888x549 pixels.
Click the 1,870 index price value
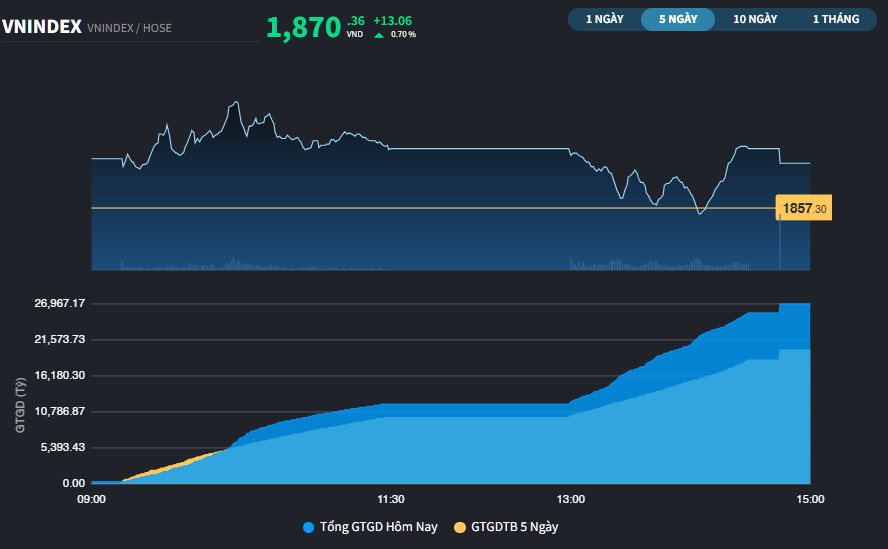[303, 28]
